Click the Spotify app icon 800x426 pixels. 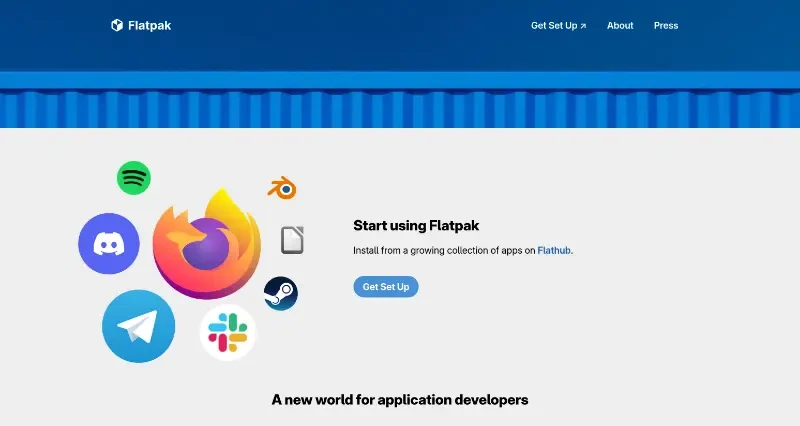coord(134,178)
